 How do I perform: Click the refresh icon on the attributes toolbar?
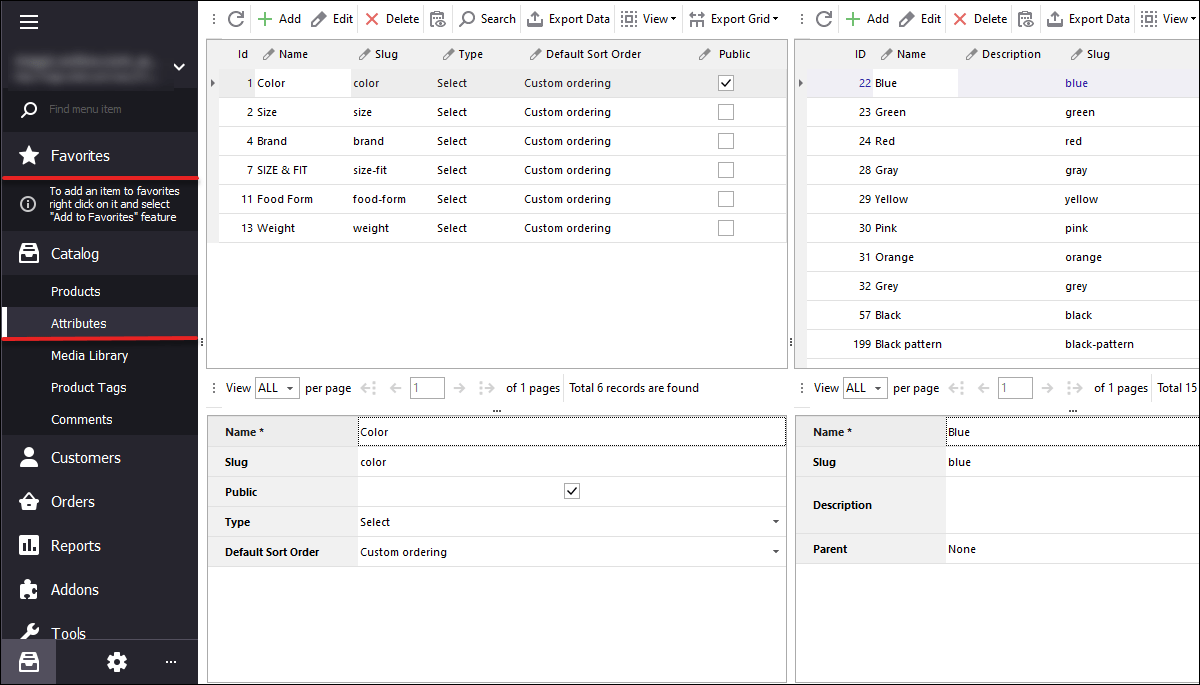pyautogui.click(x=236, y=18)
